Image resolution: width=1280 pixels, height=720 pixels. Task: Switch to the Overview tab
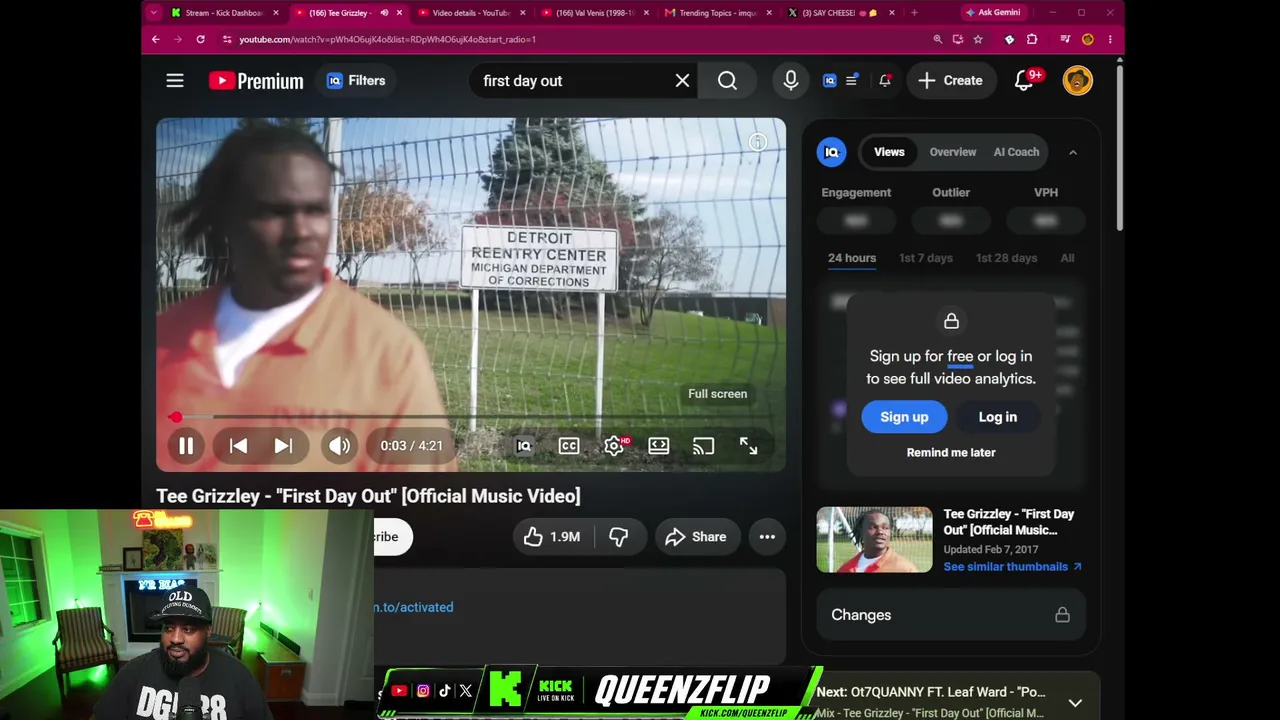(x=953, y=152)
